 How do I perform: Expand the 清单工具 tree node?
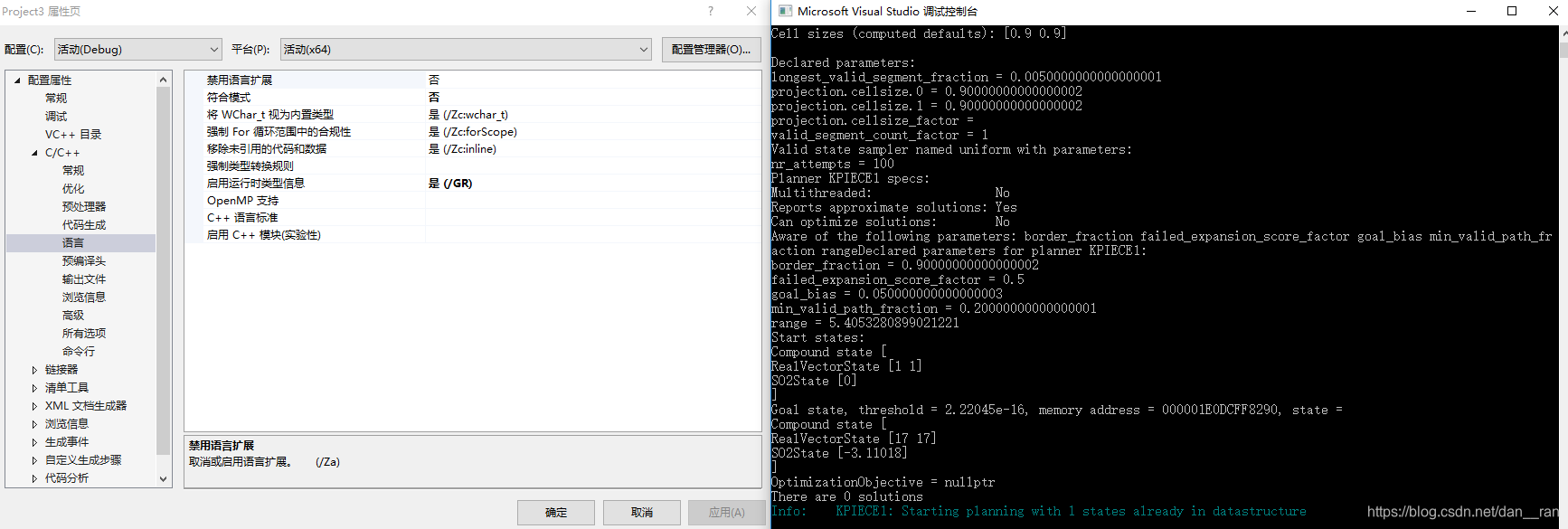point(34,388)
